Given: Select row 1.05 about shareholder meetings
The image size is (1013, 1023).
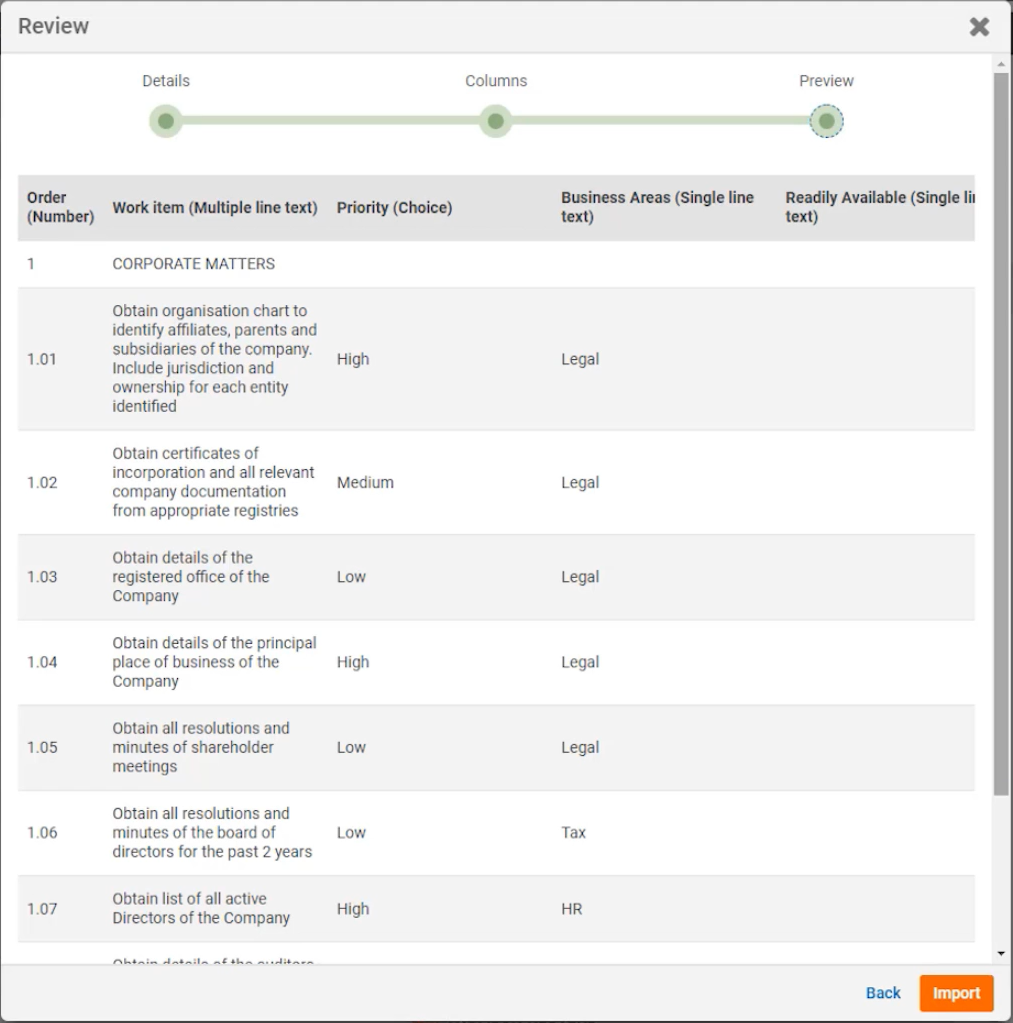Looking at the screenshot, I should [200, 747].
